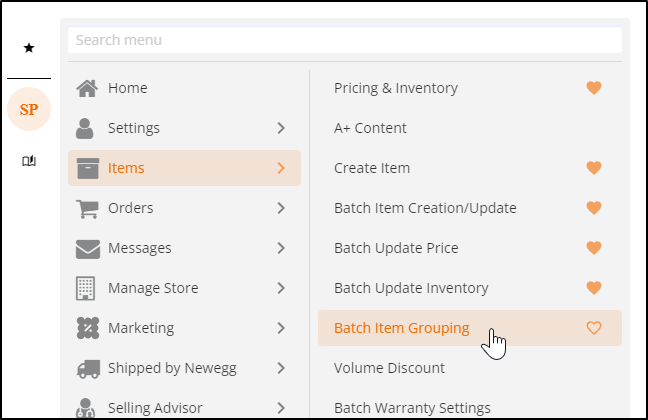Screen dimensions: 648x420
Task: Toggle Batch Update Price favorite heart
Action: pos(594,248)
